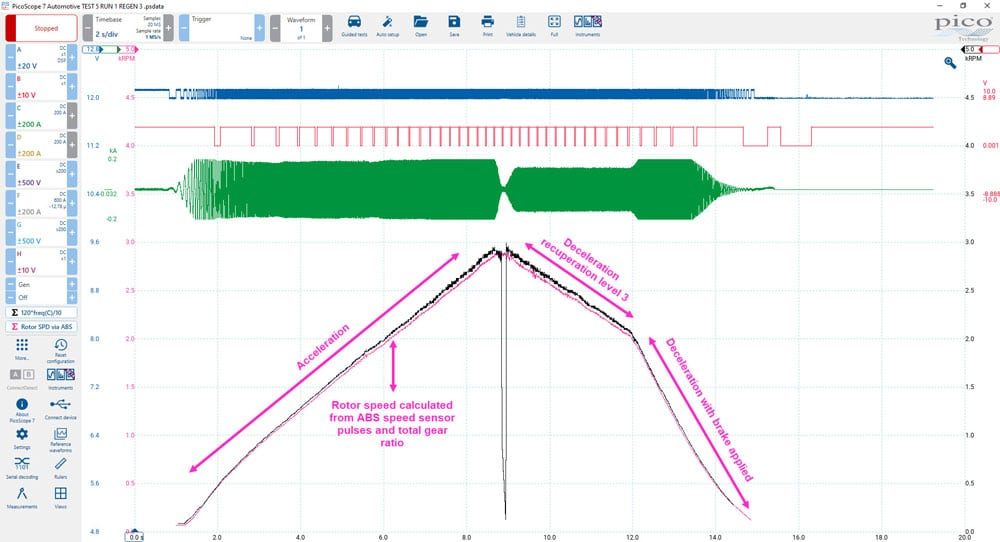1000x542 pixels.
Task: Increase Channel H input range
Action: (72, 261)
